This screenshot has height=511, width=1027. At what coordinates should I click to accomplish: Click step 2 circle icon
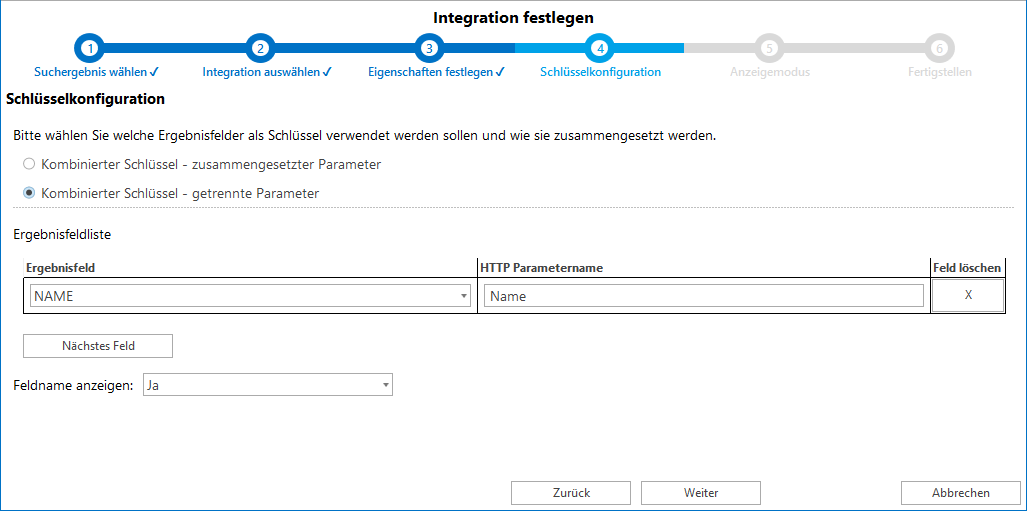point(260,47)
